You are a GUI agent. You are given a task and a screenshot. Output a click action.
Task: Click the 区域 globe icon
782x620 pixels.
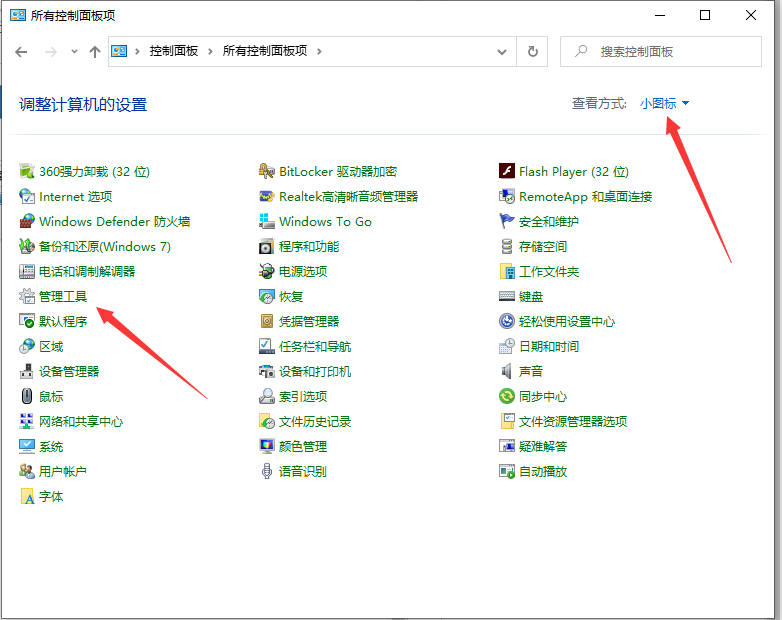[26, 346]
